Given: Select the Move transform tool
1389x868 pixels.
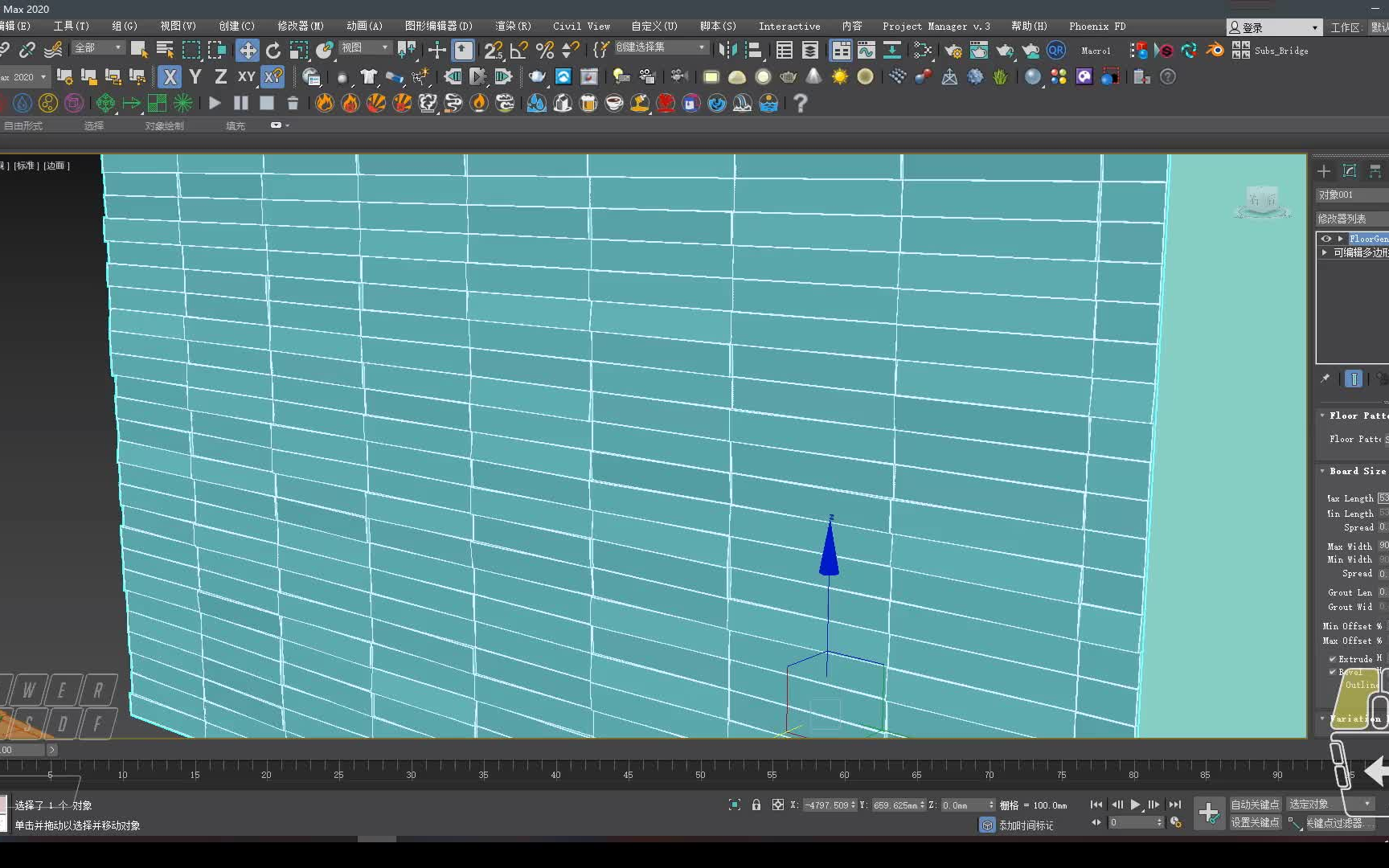Looking at the screenshot, I should click(x=248, y=51).
